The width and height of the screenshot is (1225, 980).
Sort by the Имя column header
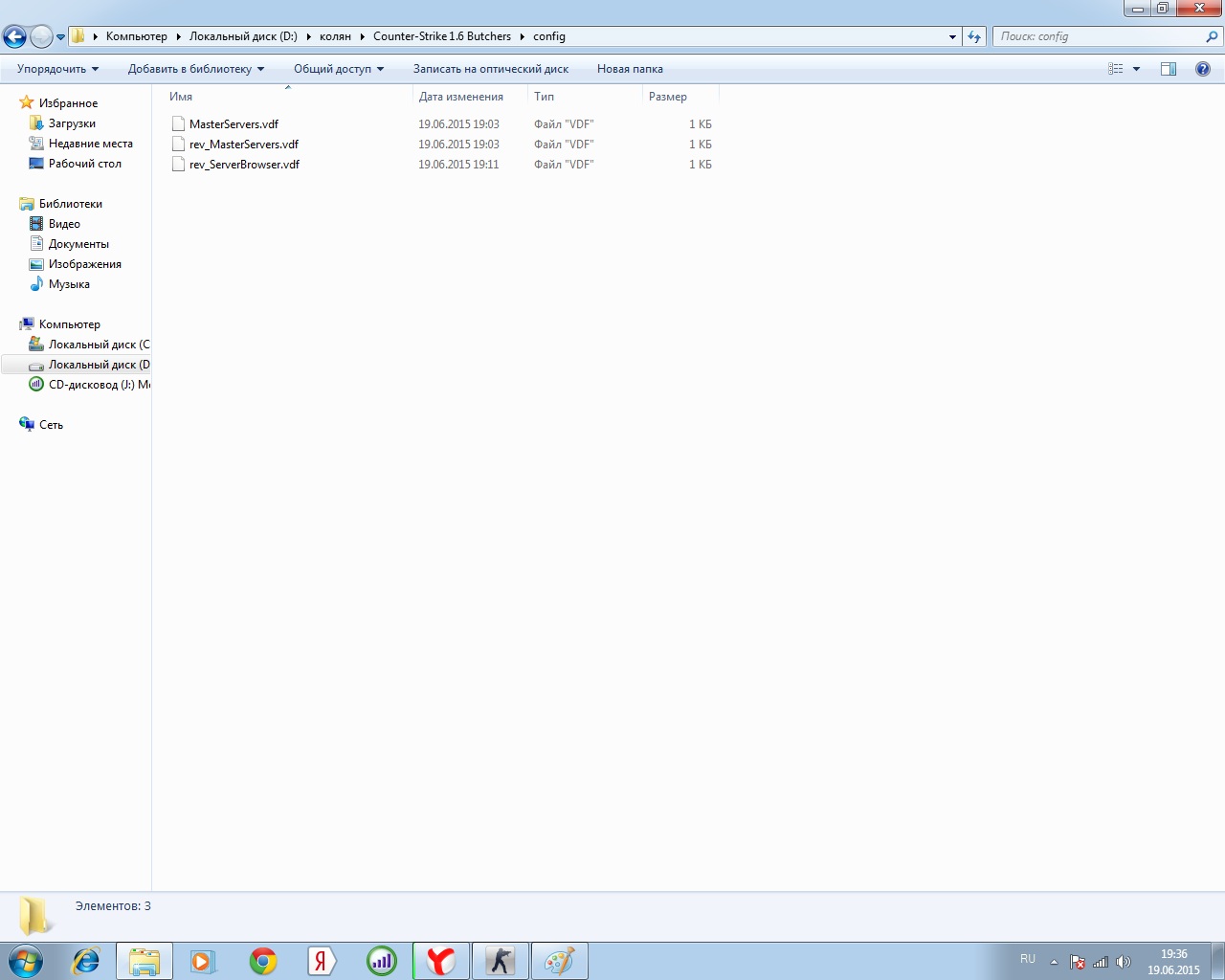[x=287, y=97]
